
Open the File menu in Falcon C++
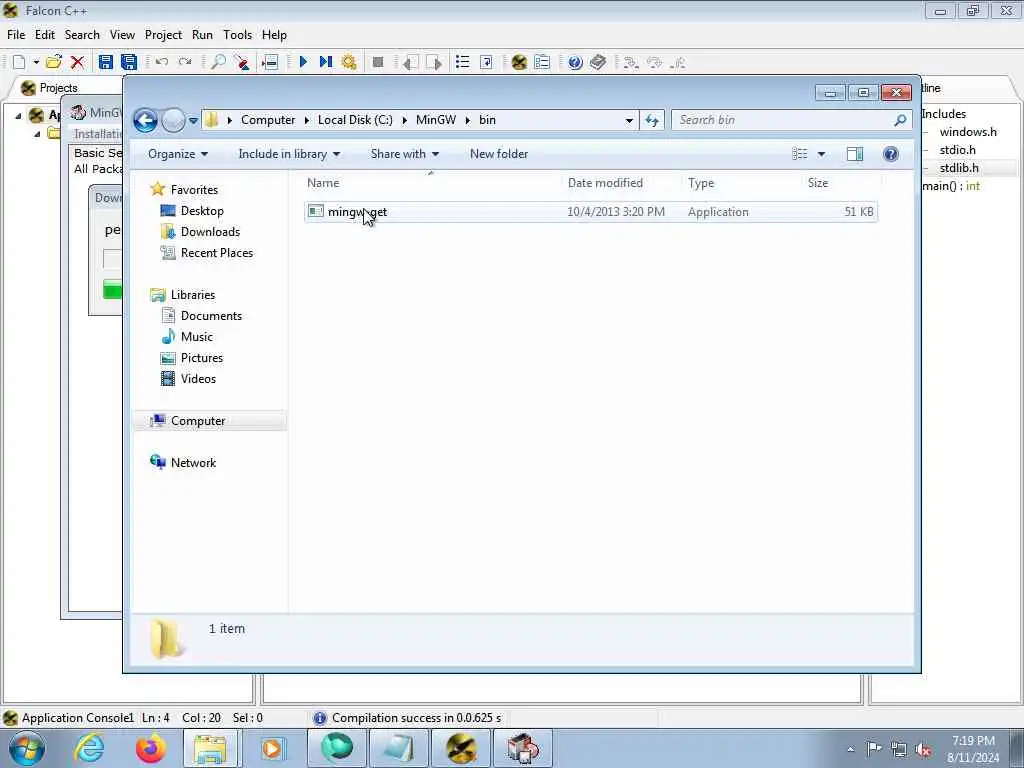[16, 35]
